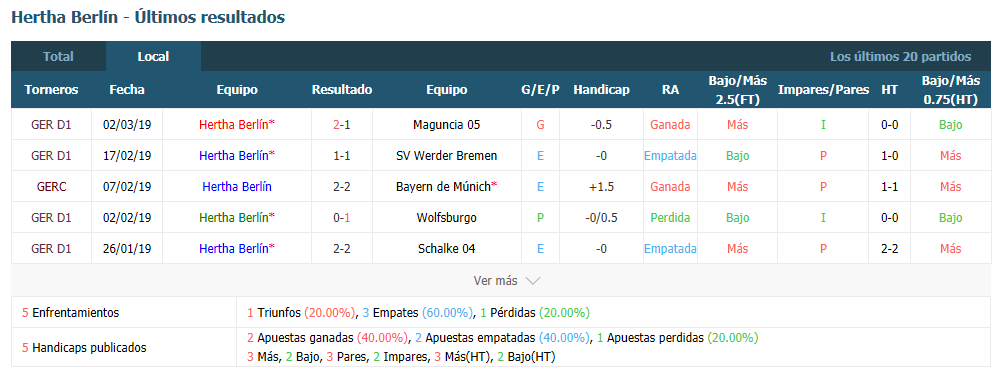998x372 pixels.
Task: Click Hertha Berlín in the 07/02/19 cup row
Action: point(237,187)
